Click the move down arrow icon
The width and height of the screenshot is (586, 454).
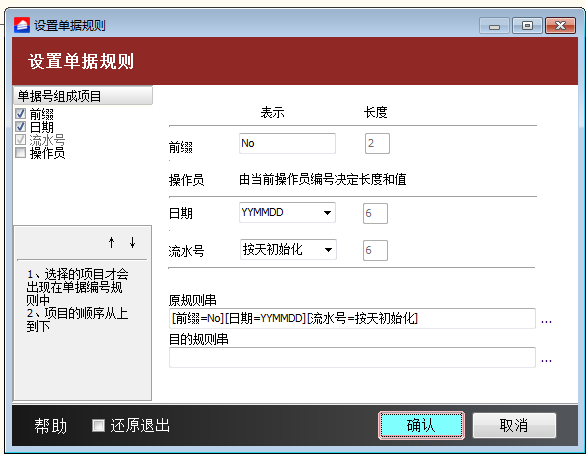point(132,243)
